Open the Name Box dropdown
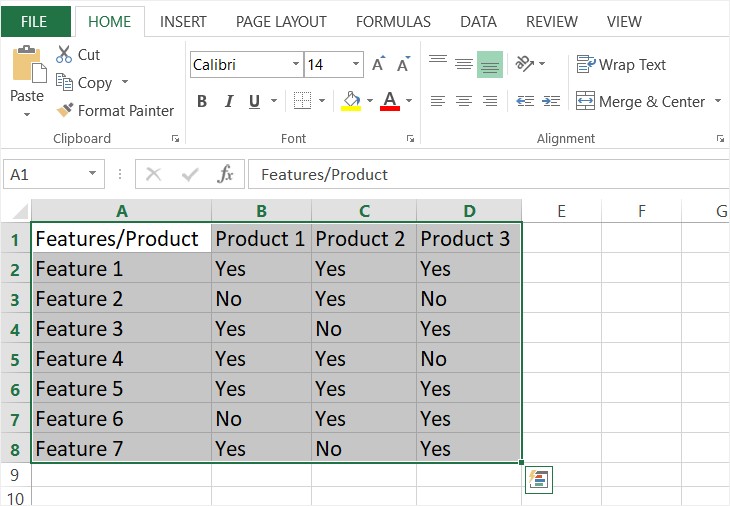The image size is (730, 506). pyautogui.click(x=92, y=174)
